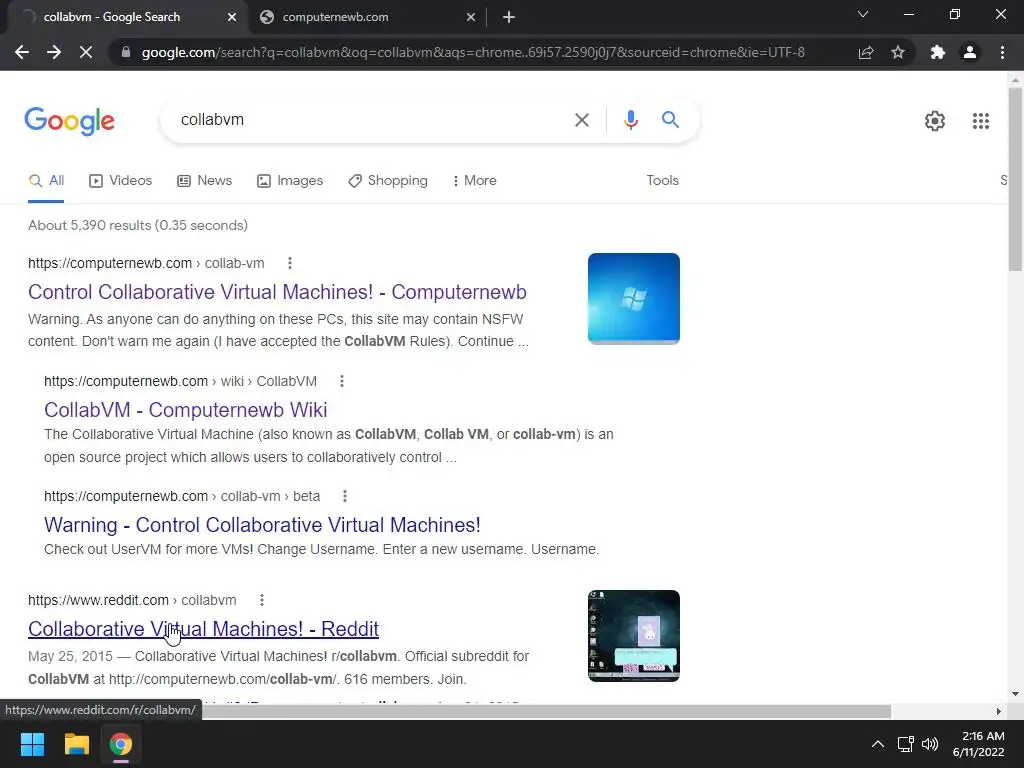The image size is (1024, 768).
Task: Open the Chrome extensions puzzle icon
Action: pyautogui.click(x=938, y=52)
